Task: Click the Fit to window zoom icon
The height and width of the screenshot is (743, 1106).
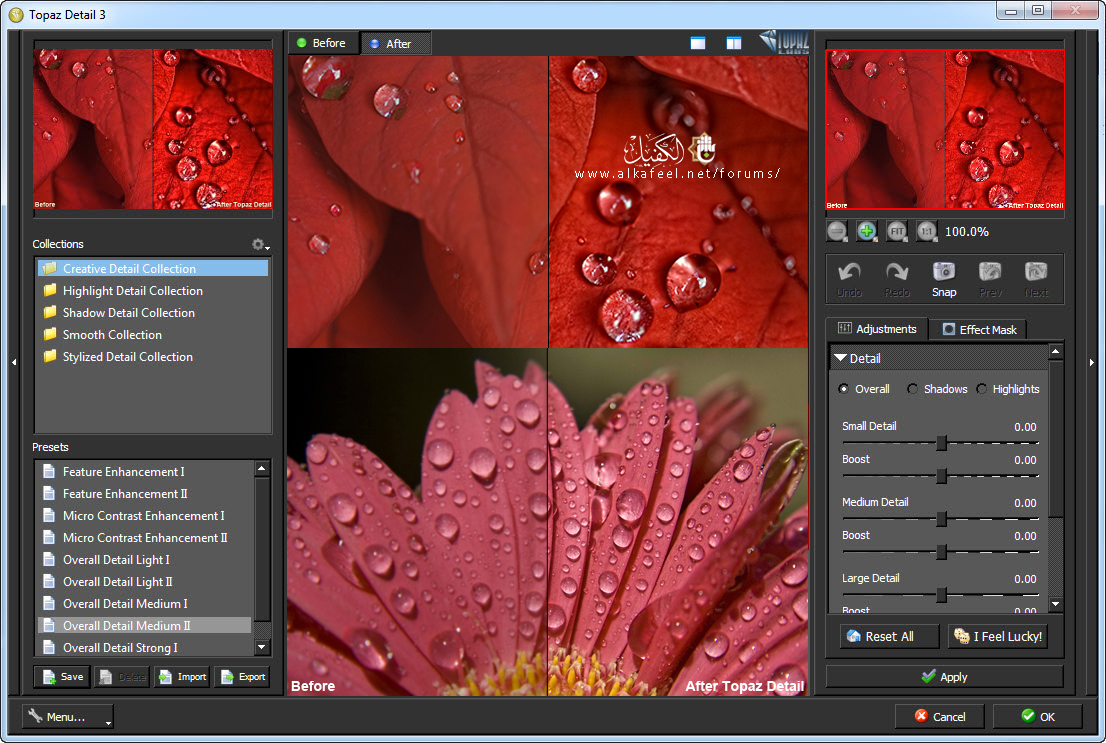Action: [x=897, y=231]
